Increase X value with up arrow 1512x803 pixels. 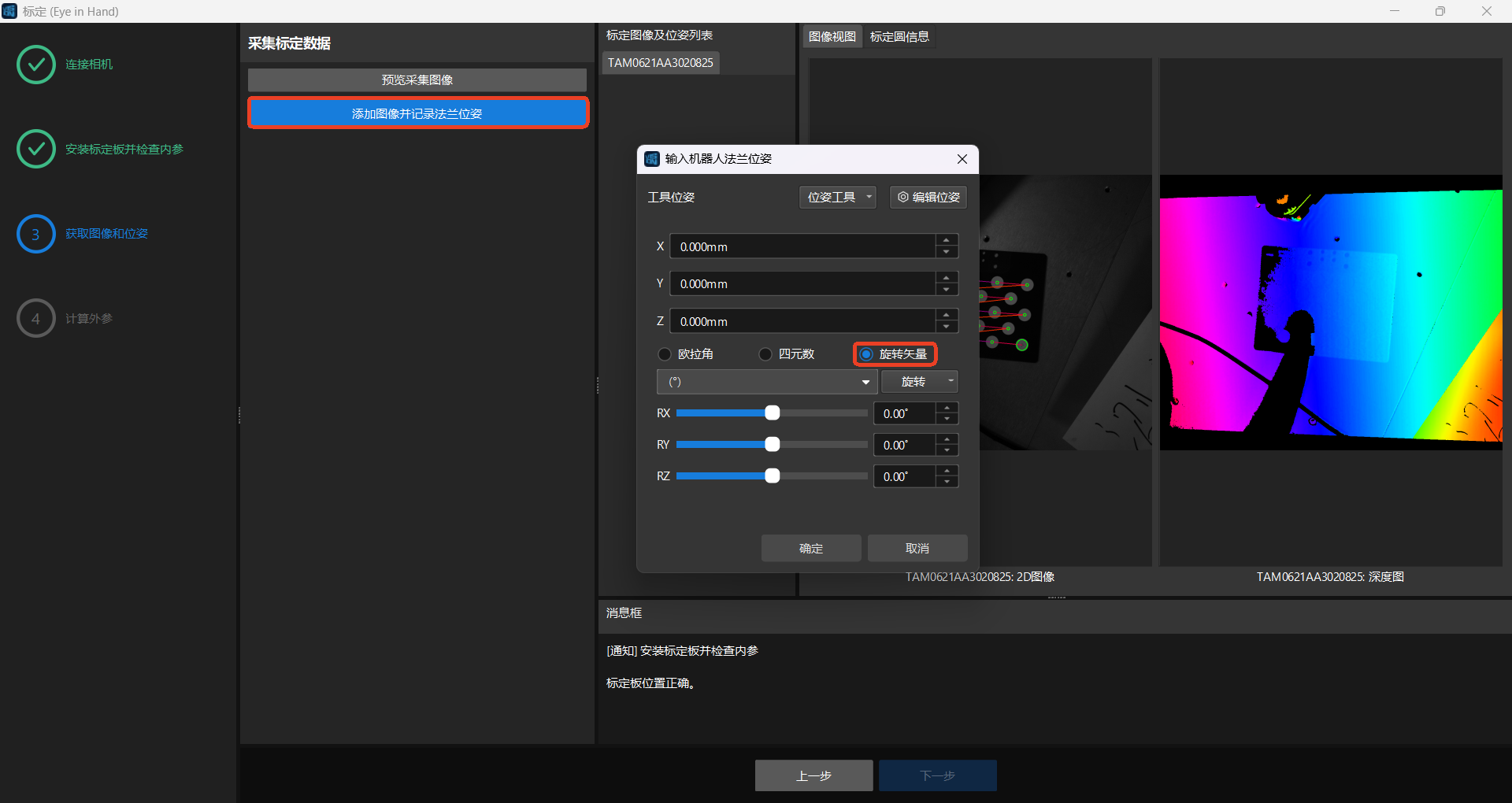pos(947,241)
